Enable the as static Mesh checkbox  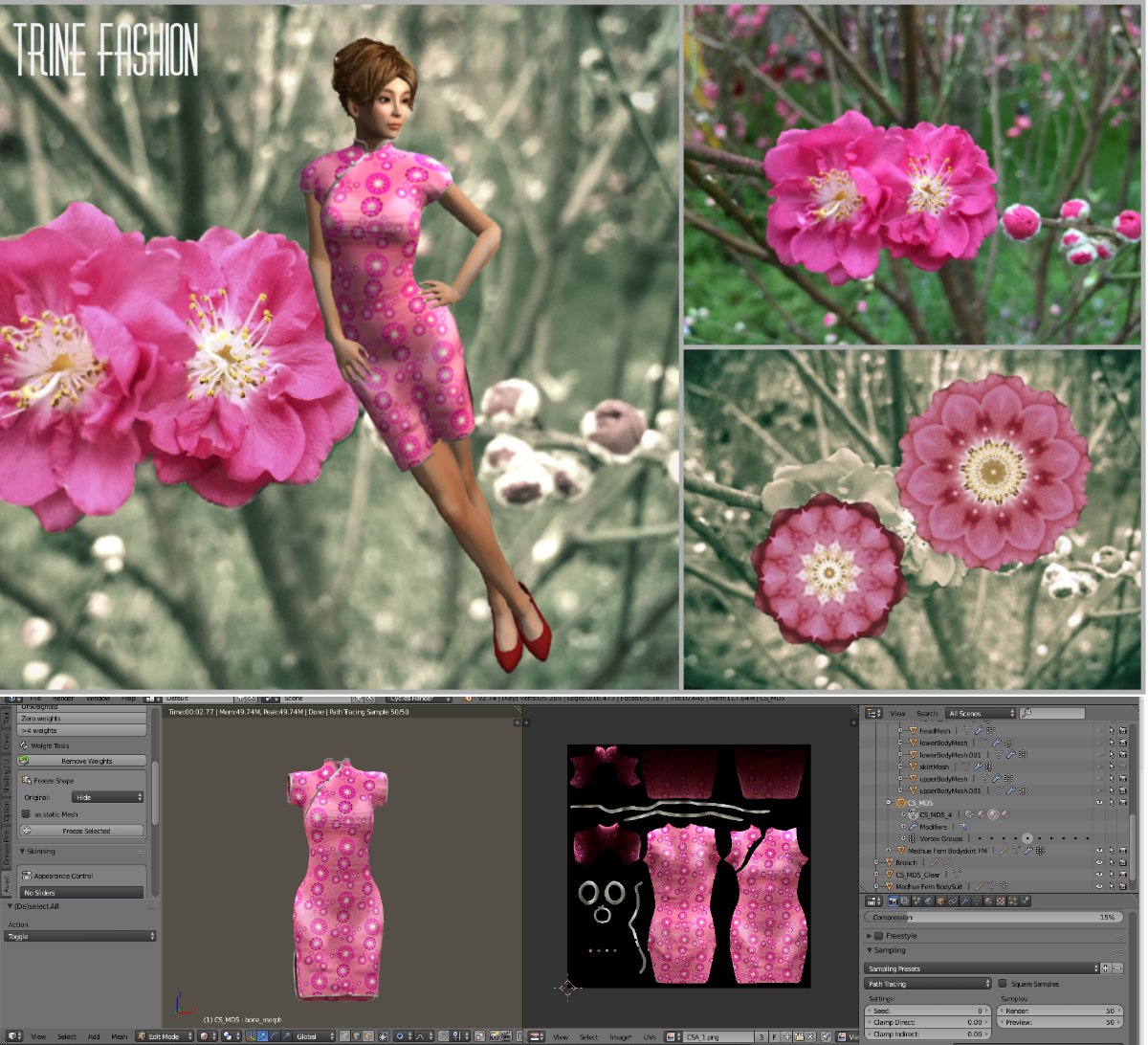coord(26,814)
